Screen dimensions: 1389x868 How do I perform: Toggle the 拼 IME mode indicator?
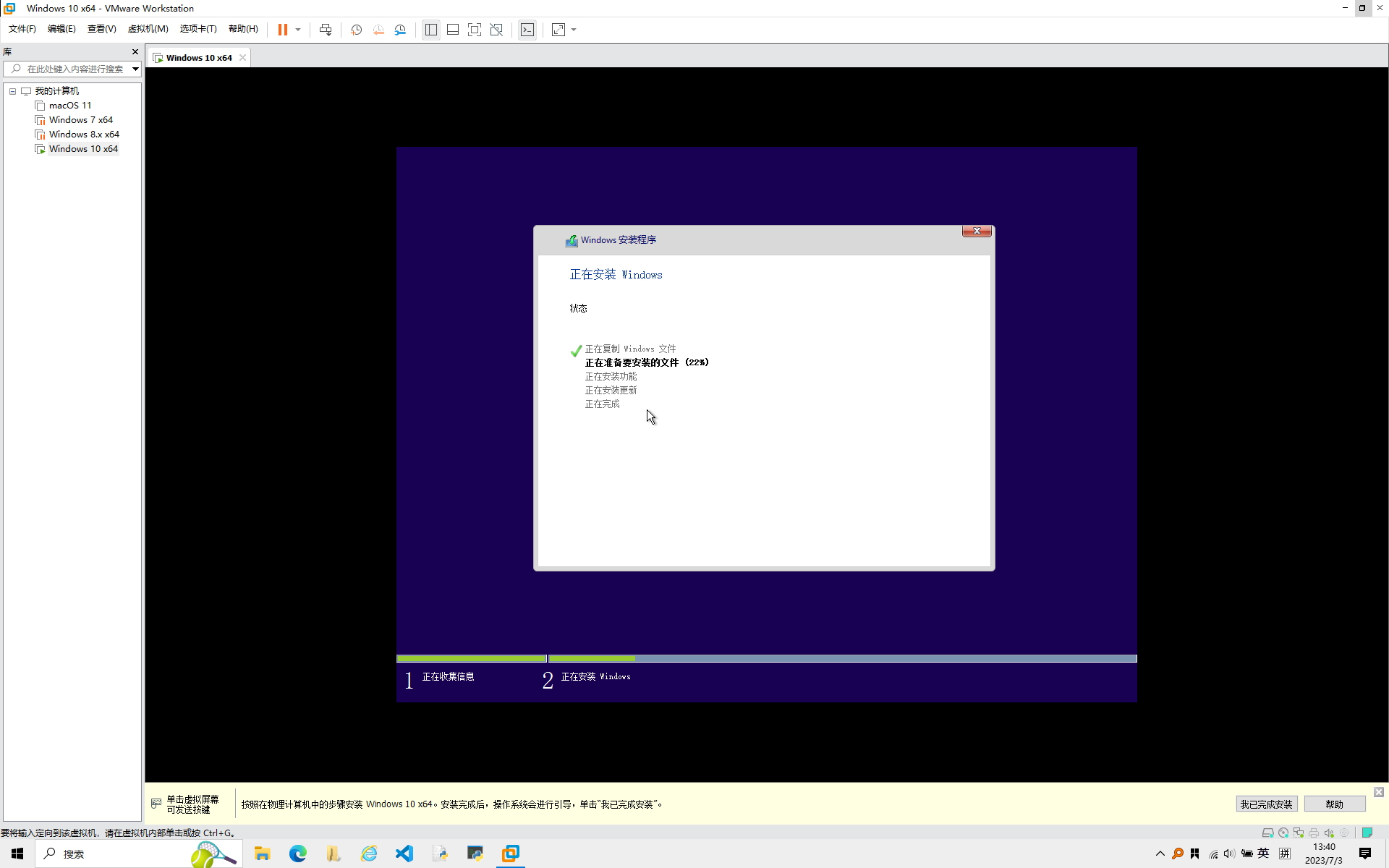tap(1285, 854)
